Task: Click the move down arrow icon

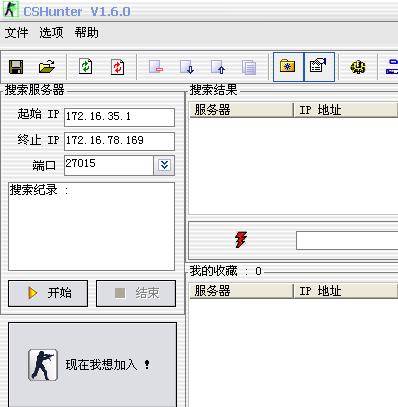Action: click(187, 67)
